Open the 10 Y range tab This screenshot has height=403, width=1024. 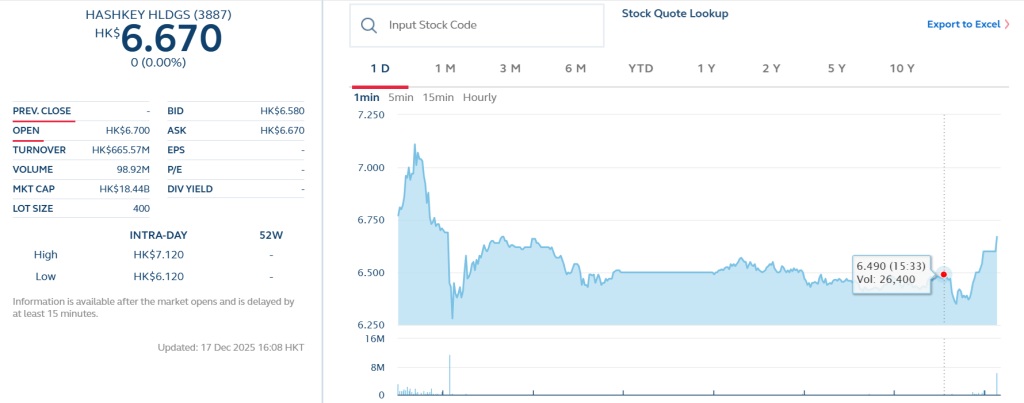(902, 69)
